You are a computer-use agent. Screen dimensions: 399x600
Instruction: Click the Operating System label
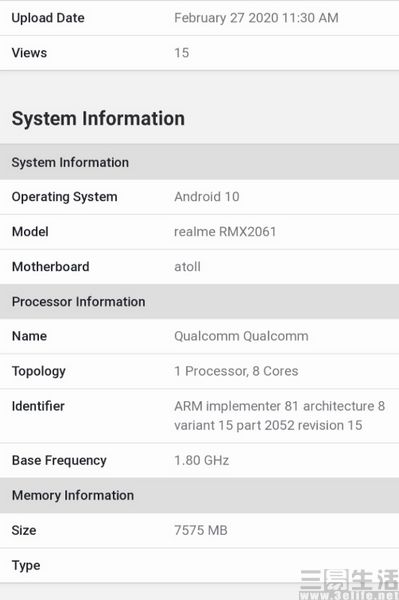(64, 197)
